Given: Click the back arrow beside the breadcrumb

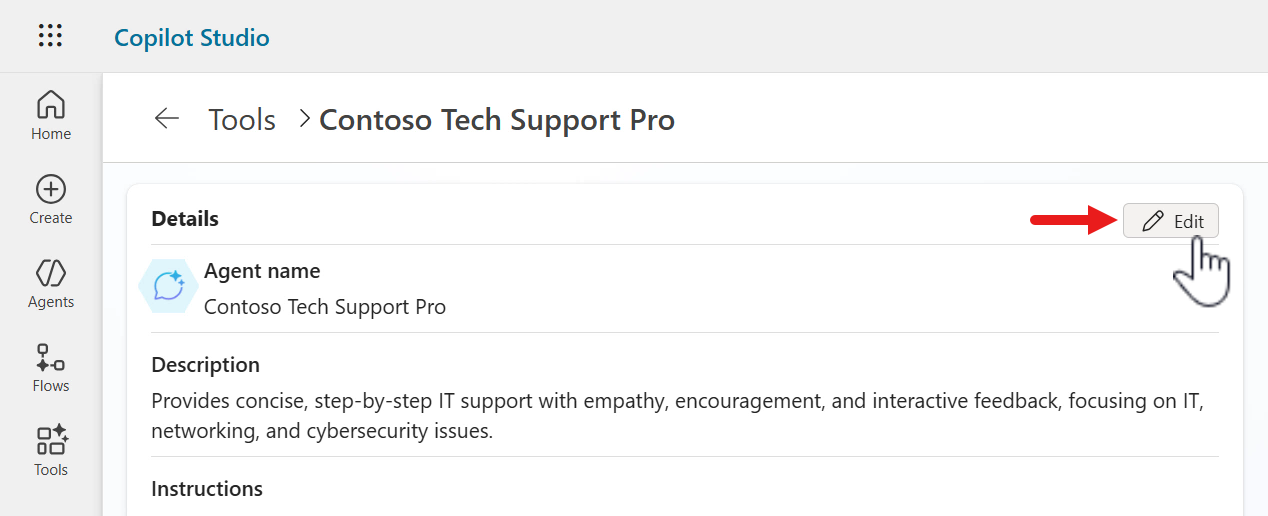Looking at the screenshot, I should pos(166,119).
